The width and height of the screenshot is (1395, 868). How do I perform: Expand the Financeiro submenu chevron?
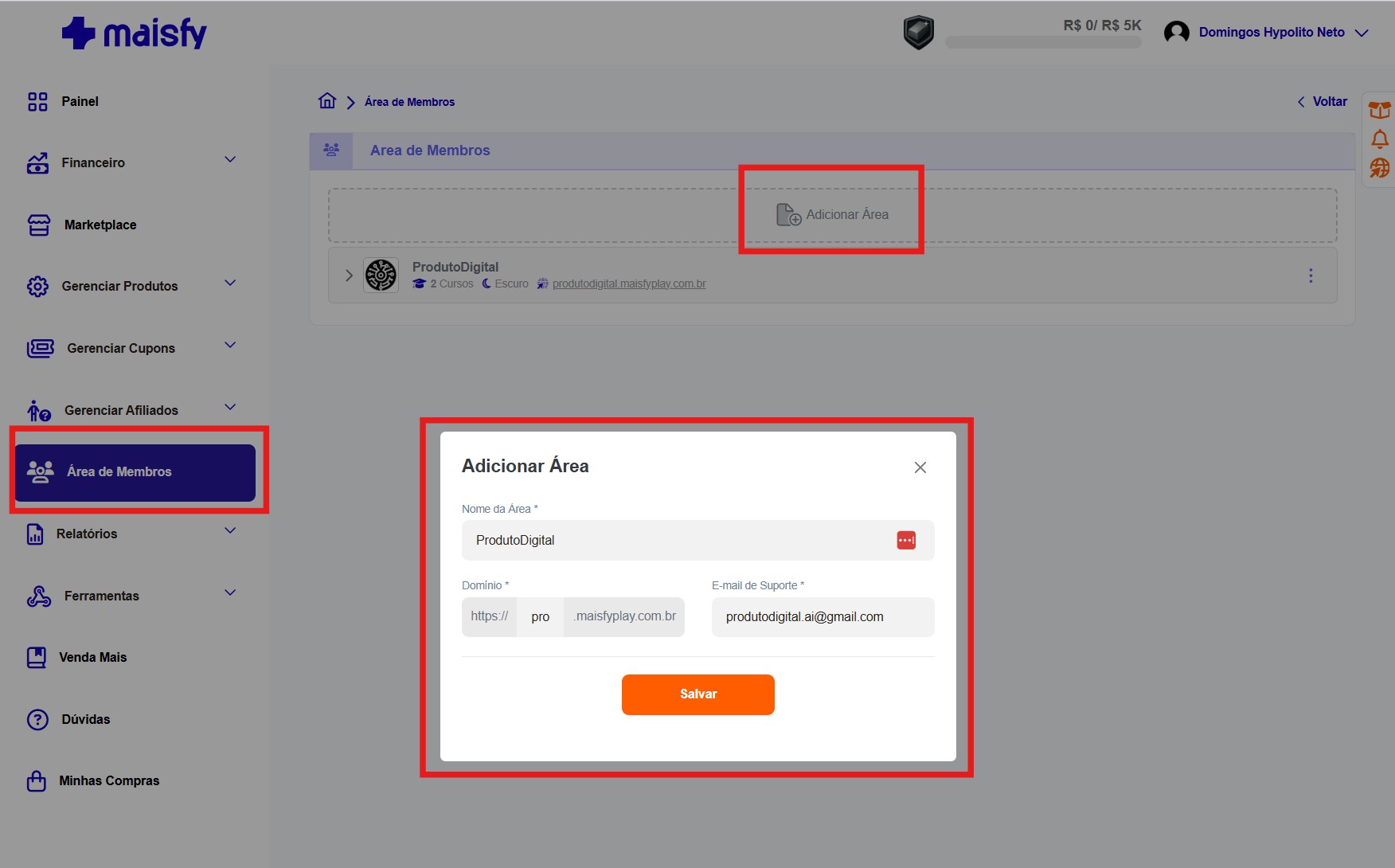click(230, 159)
